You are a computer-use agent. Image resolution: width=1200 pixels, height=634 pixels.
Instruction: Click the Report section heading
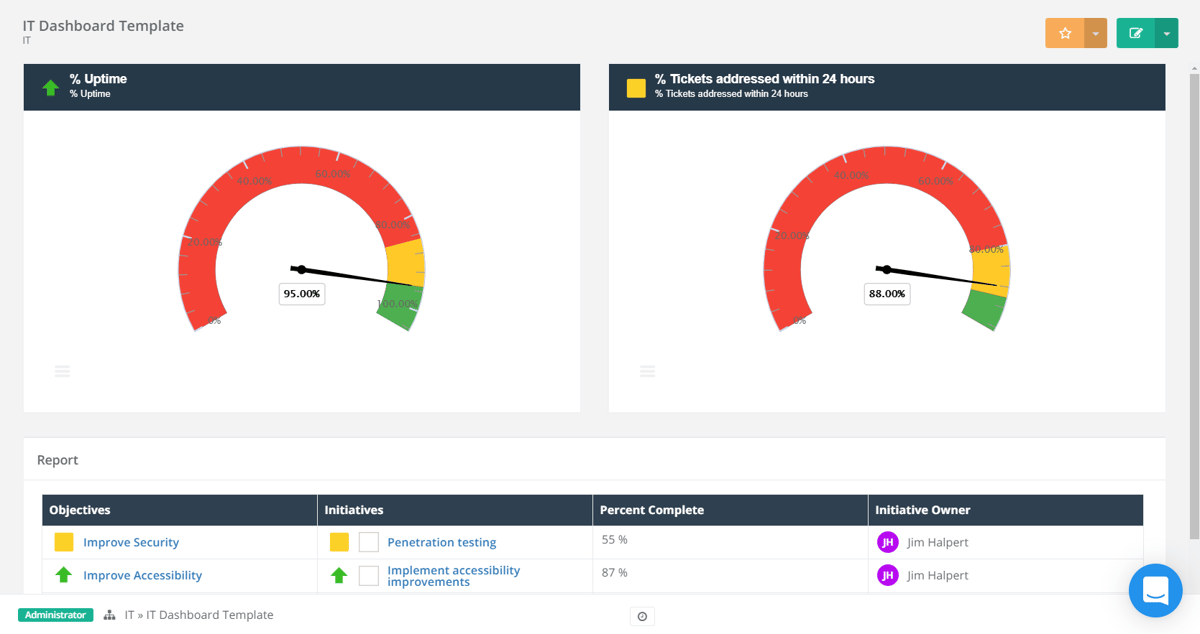tap(57, 460)
